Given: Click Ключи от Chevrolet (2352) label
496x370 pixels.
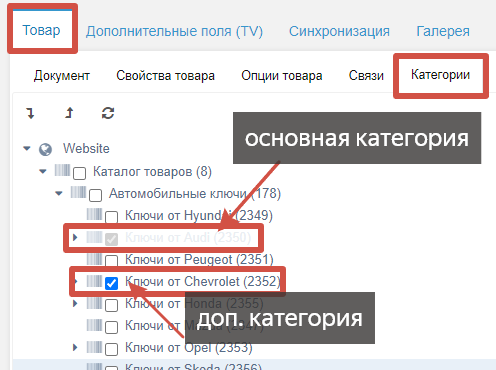Looking at the screenshot, I should [x=202, y=282].
